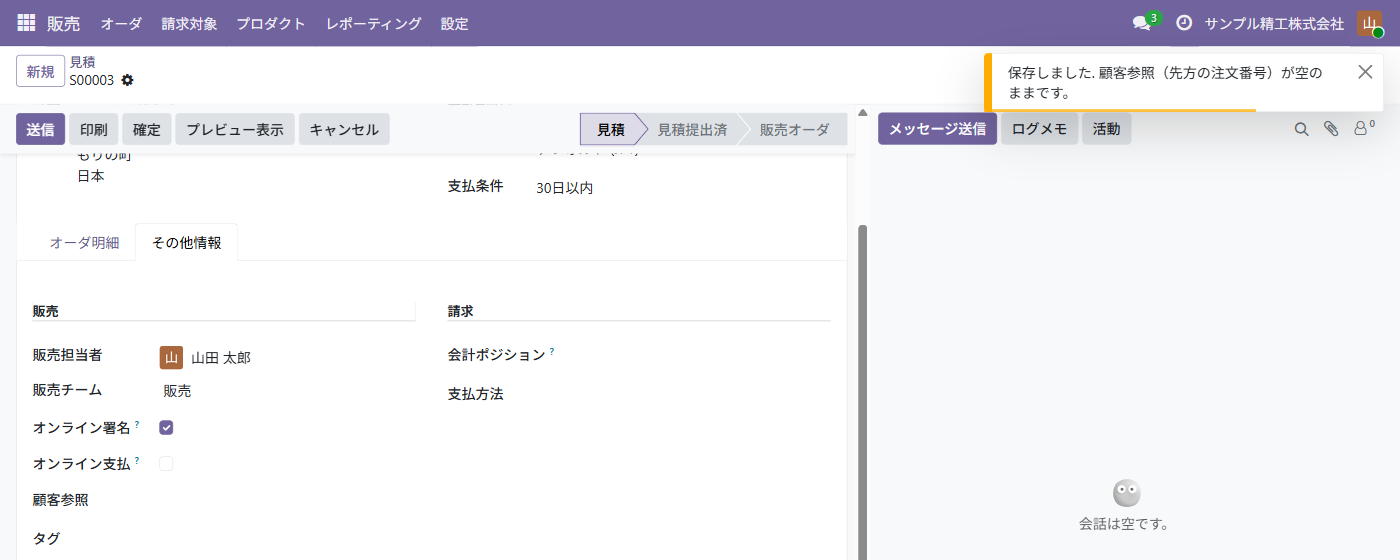The height and width of the screenshot is (560, 1400).
Task: Click the ログメモ button
Action: click(1039, 129)
